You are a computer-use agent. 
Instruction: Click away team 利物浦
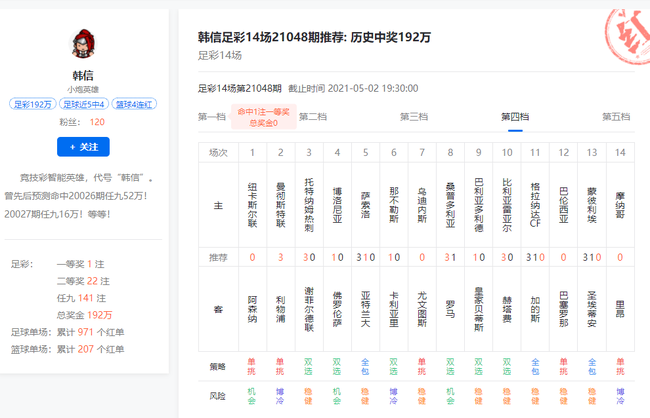281,309
